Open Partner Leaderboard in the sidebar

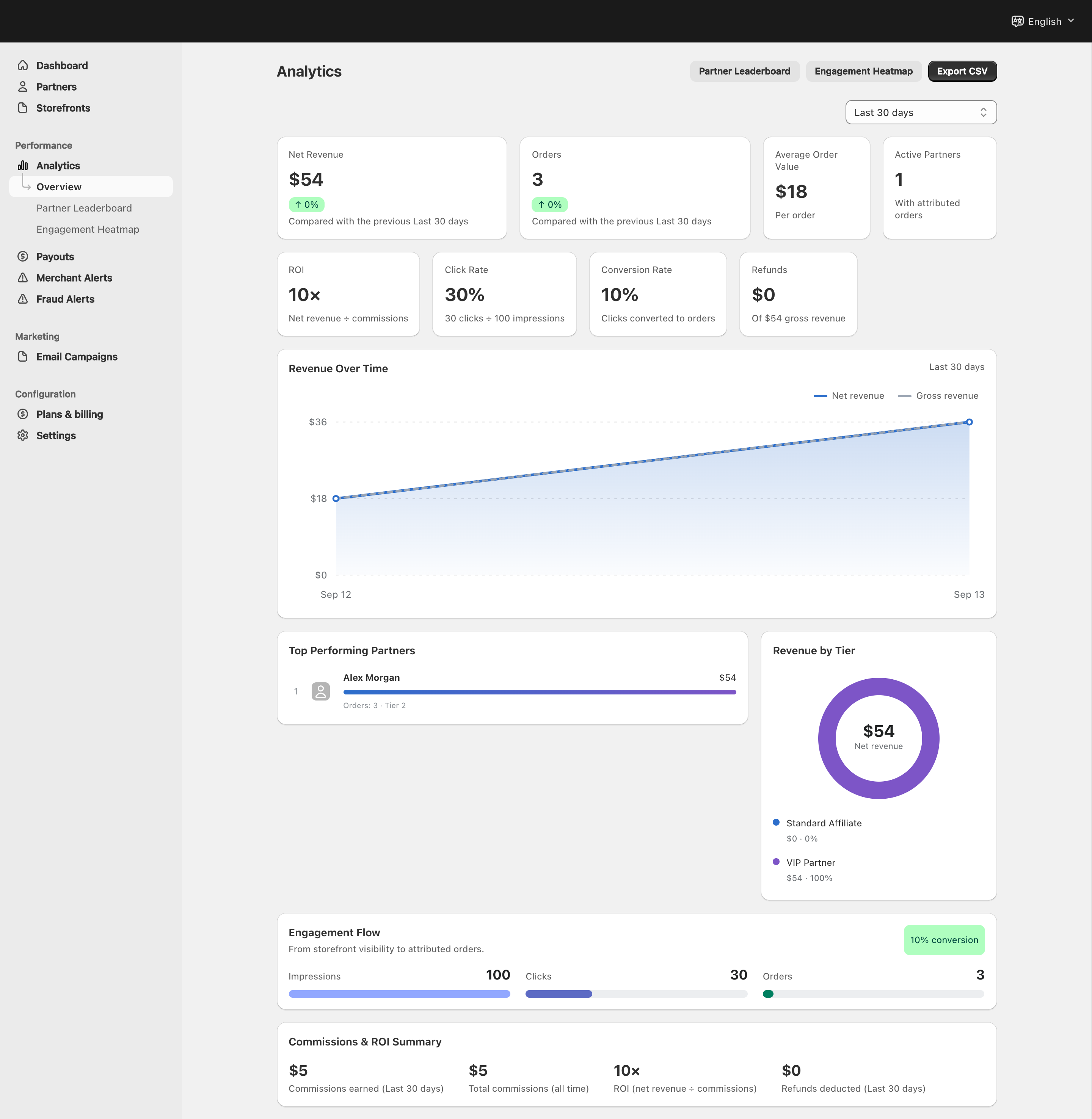84,208
